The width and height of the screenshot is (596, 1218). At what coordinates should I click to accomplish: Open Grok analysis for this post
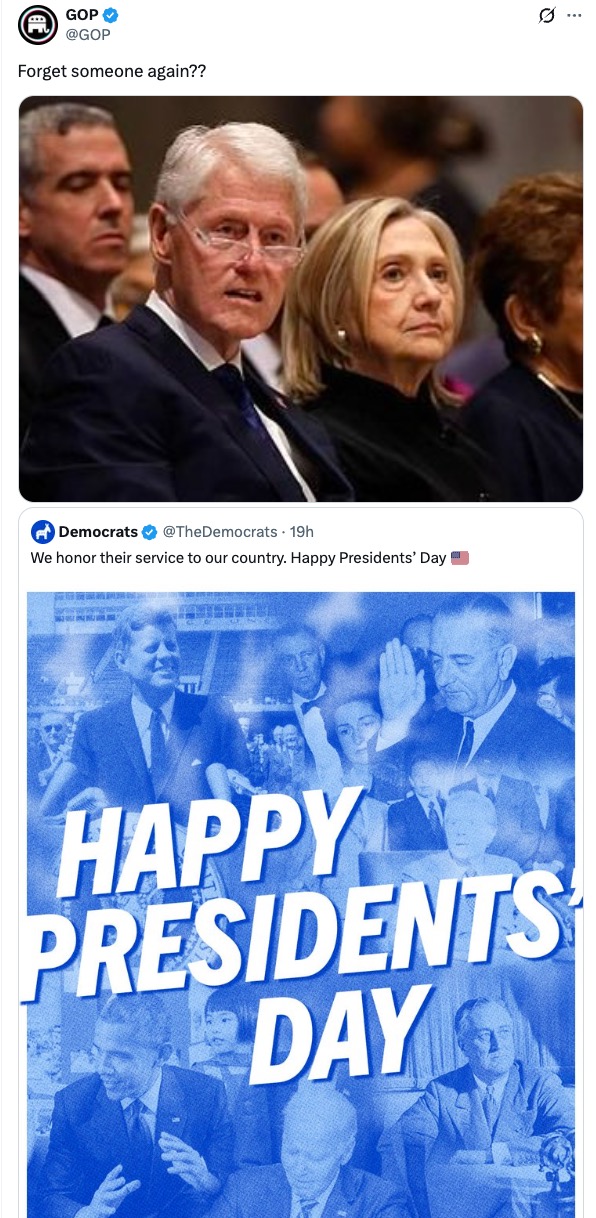pos(546,17)
